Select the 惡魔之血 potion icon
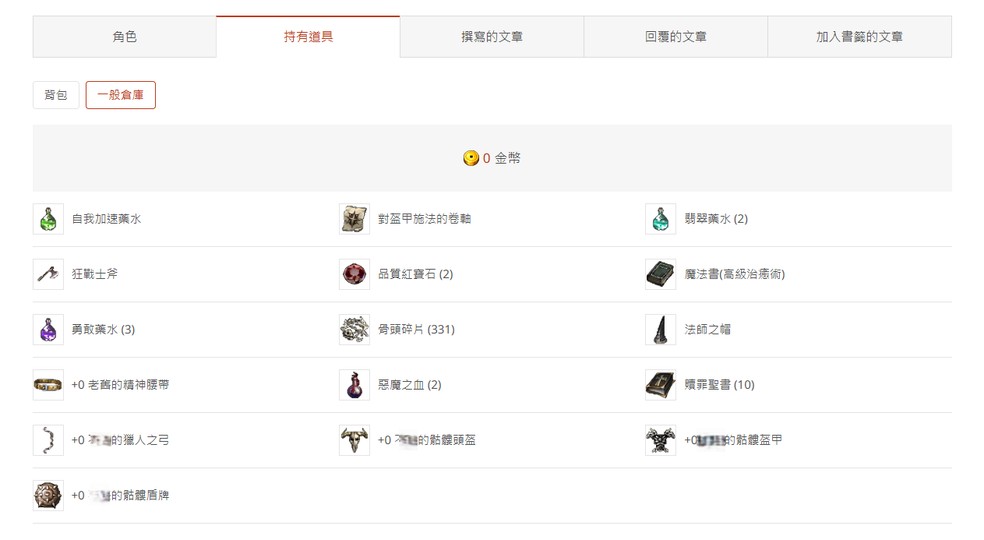The width and height of the screenshot is (984, 540). pyautogui.click(x=354, y=385)
